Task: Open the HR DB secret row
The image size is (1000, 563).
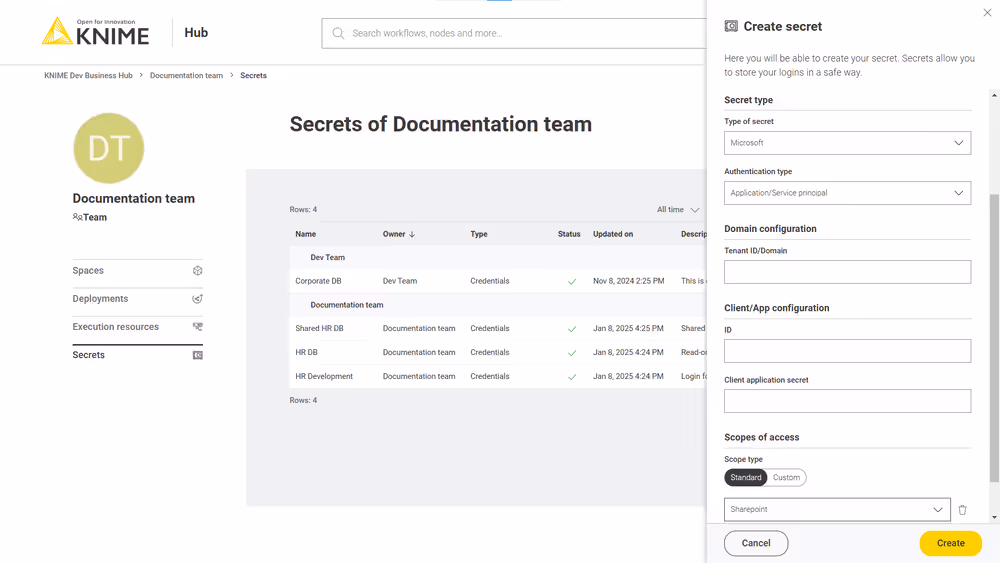Action: 498,353
